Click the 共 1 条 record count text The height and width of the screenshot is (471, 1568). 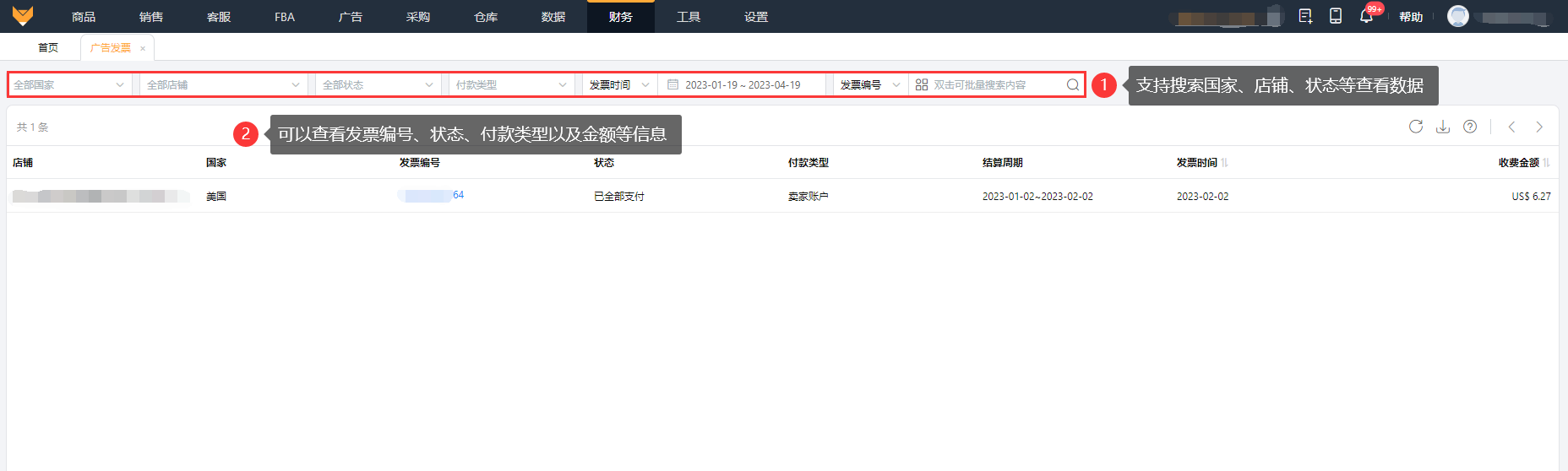coord(33,127)
